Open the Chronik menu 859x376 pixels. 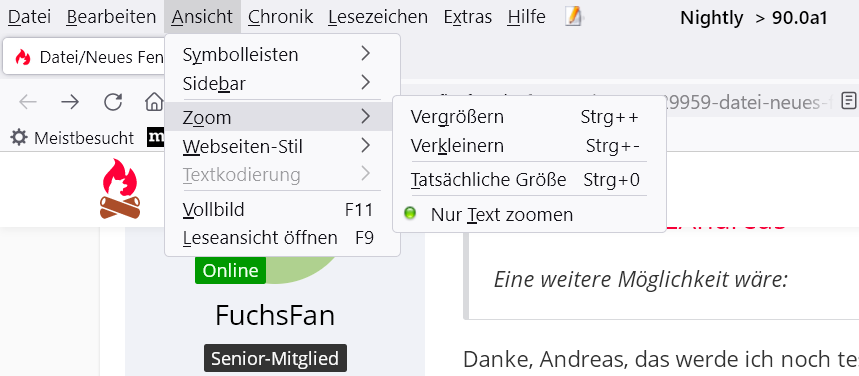point(280,17)
